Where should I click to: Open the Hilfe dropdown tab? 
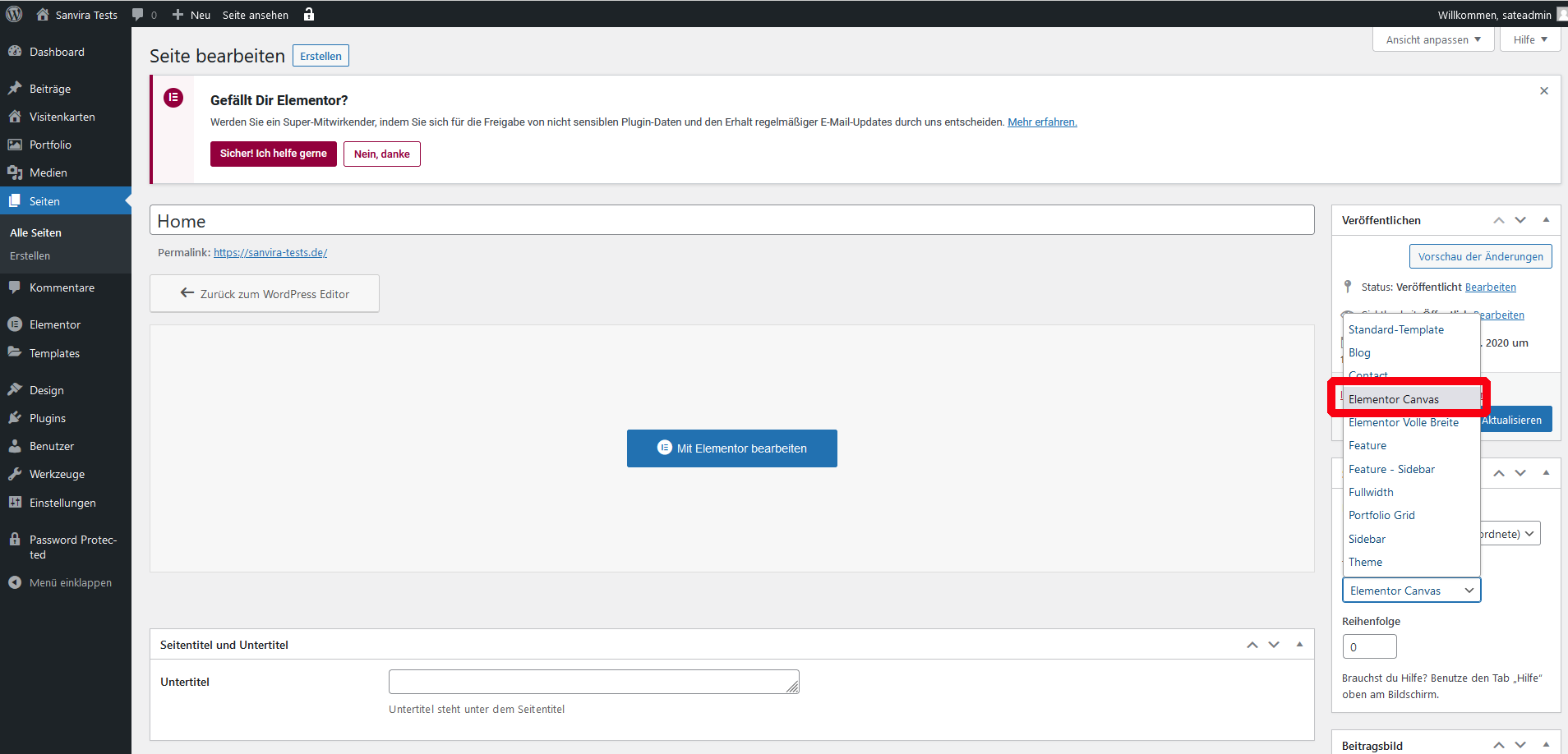(1530, 39)
